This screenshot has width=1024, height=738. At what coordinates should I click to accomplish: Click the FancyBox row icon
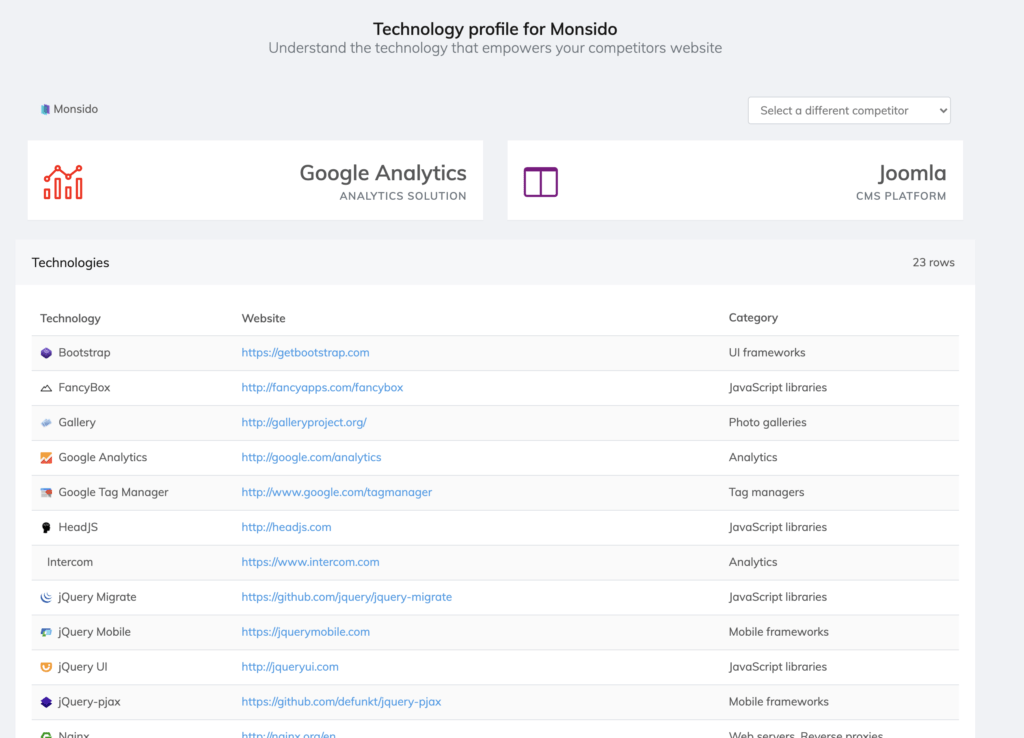coord(46,388)
